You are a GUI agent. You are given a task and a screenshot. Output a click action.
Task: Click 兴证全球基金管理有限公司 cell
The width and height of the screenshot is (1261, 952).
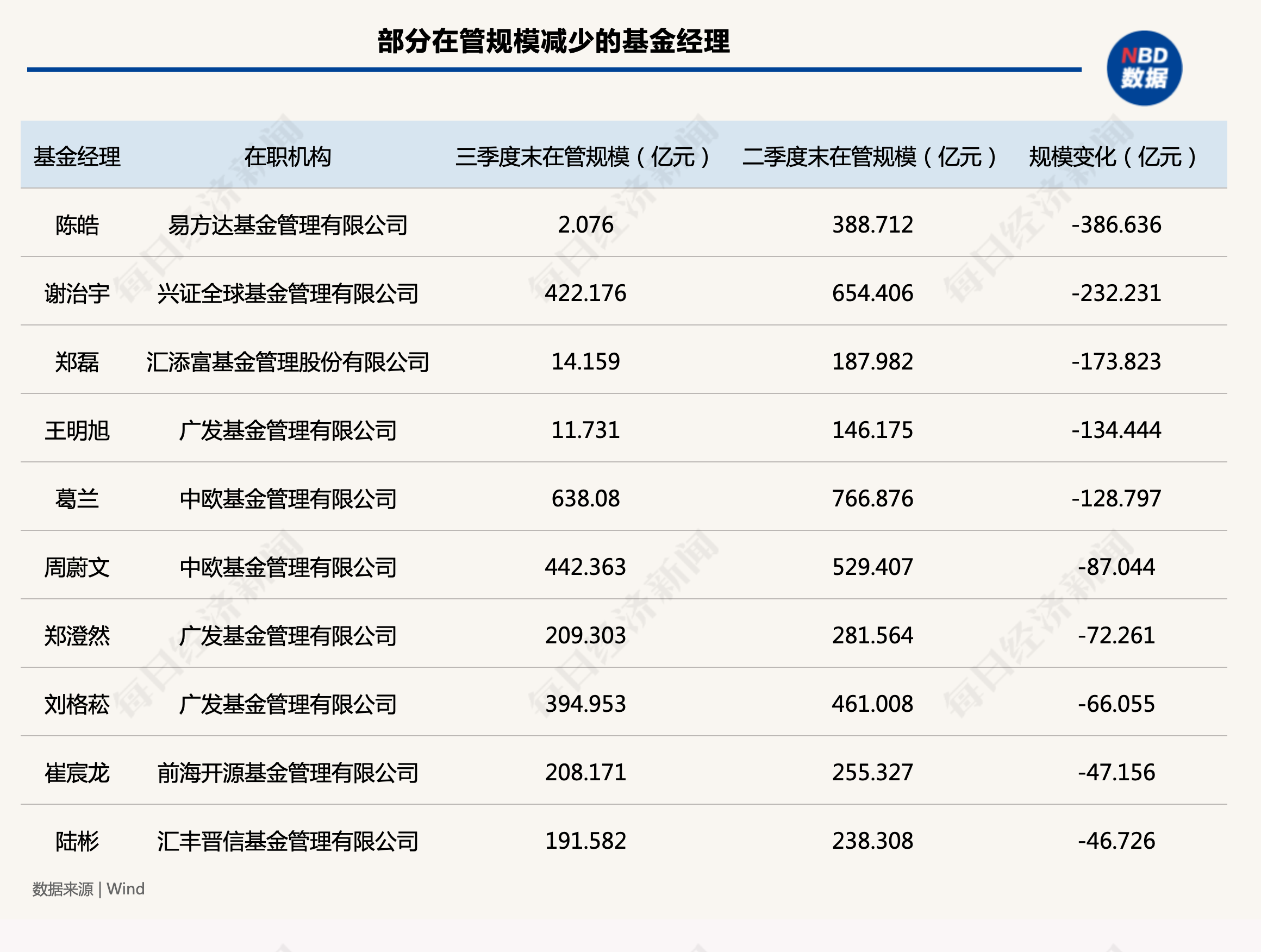[288, 293]
